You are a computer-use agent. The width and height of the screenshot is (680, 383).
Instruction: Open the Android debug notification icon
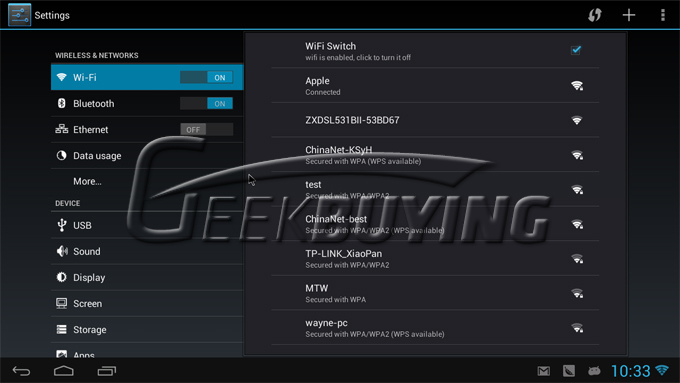coord(594,371)
